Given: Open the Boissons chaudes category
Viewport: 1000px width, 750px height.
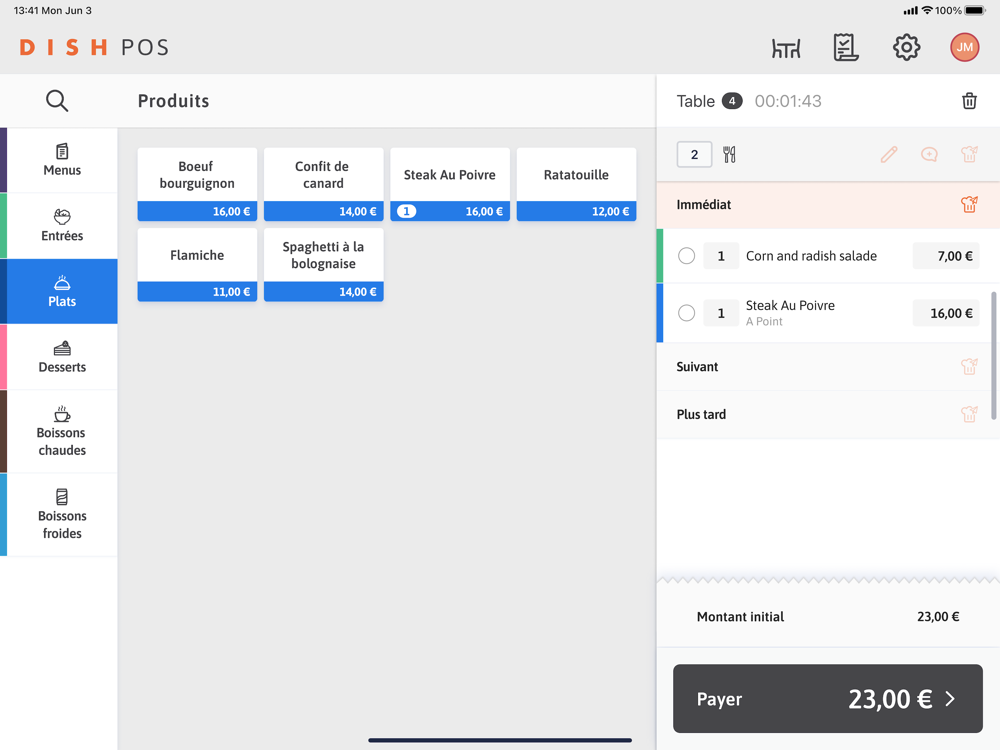Looking at the screenshot, I should tap(62, 431).
